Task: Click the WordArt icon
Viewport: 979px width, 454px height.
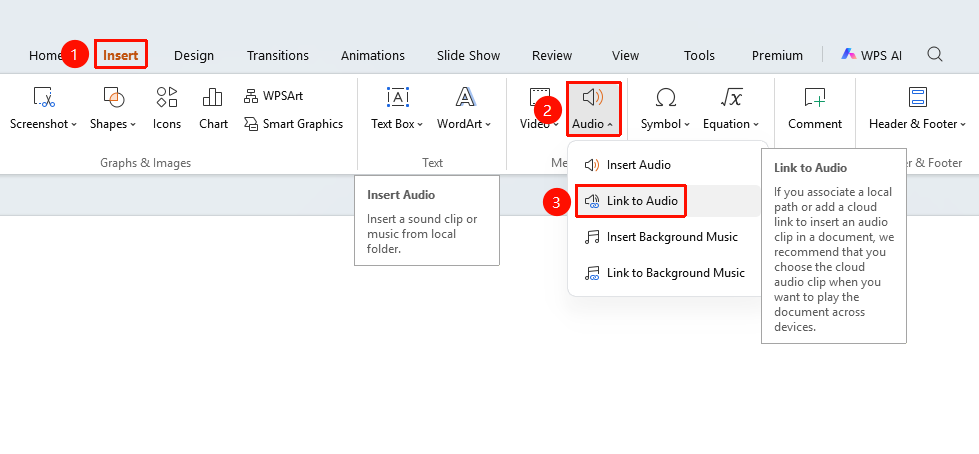Action: pyautogui.click(x=465, y=97)
